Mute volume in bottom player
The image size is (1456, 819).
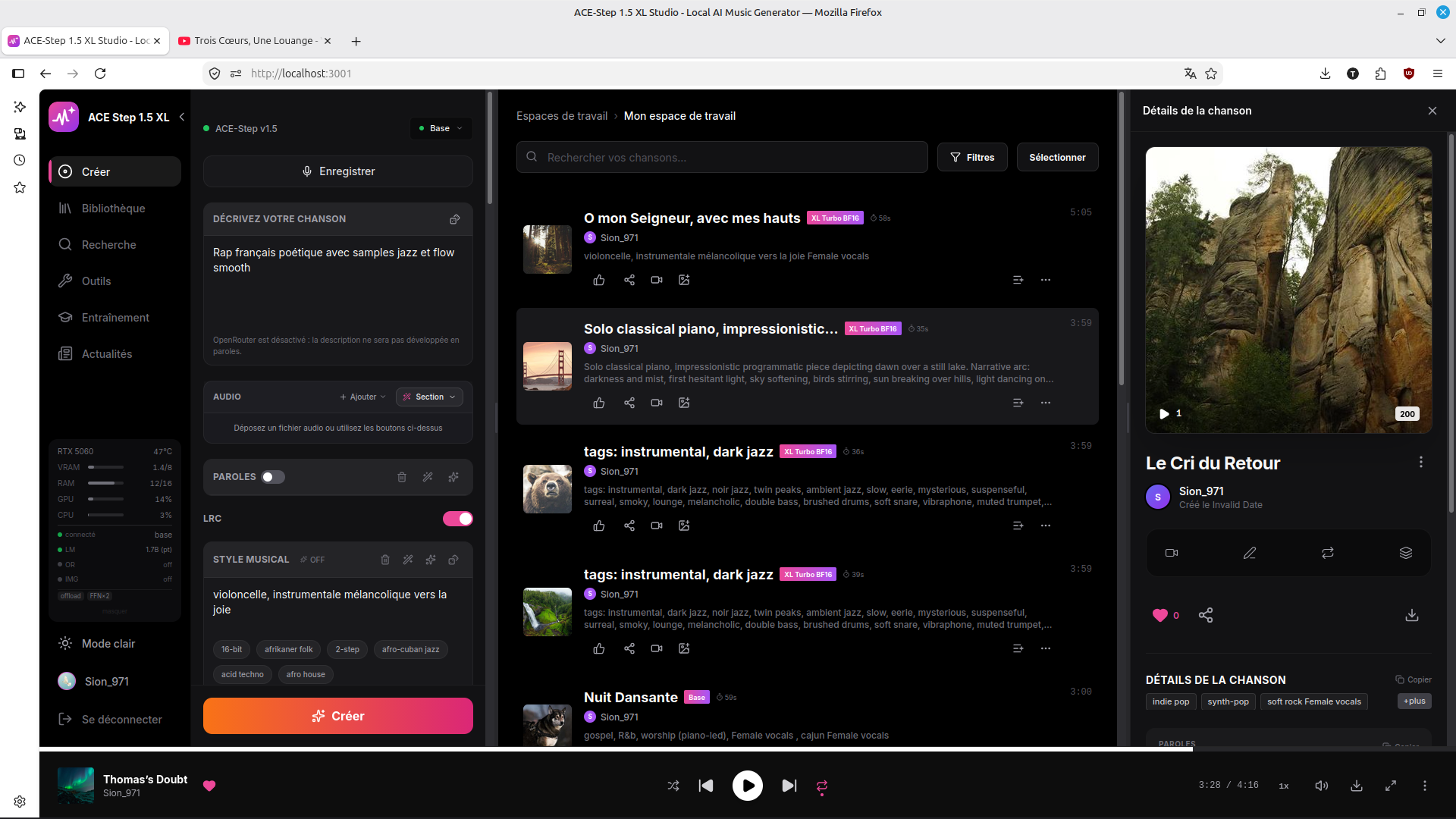pyautogui.click(x=1322, y=786)
